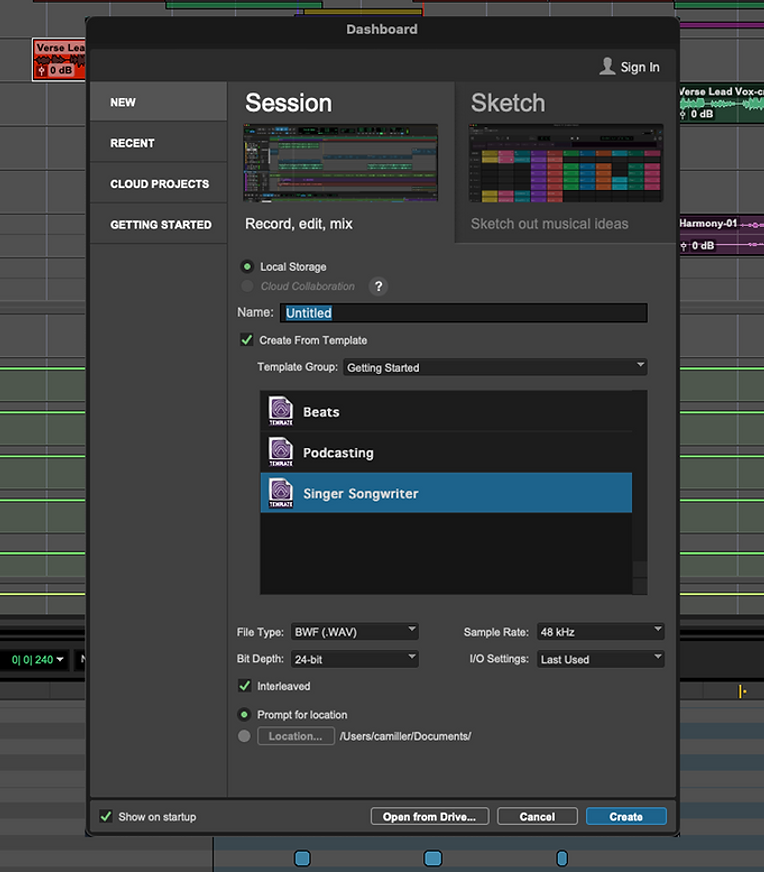This screenshot has width=764, height=872.
Task: Select the Local Storage radio button
Action: click(x=247, y=266)
